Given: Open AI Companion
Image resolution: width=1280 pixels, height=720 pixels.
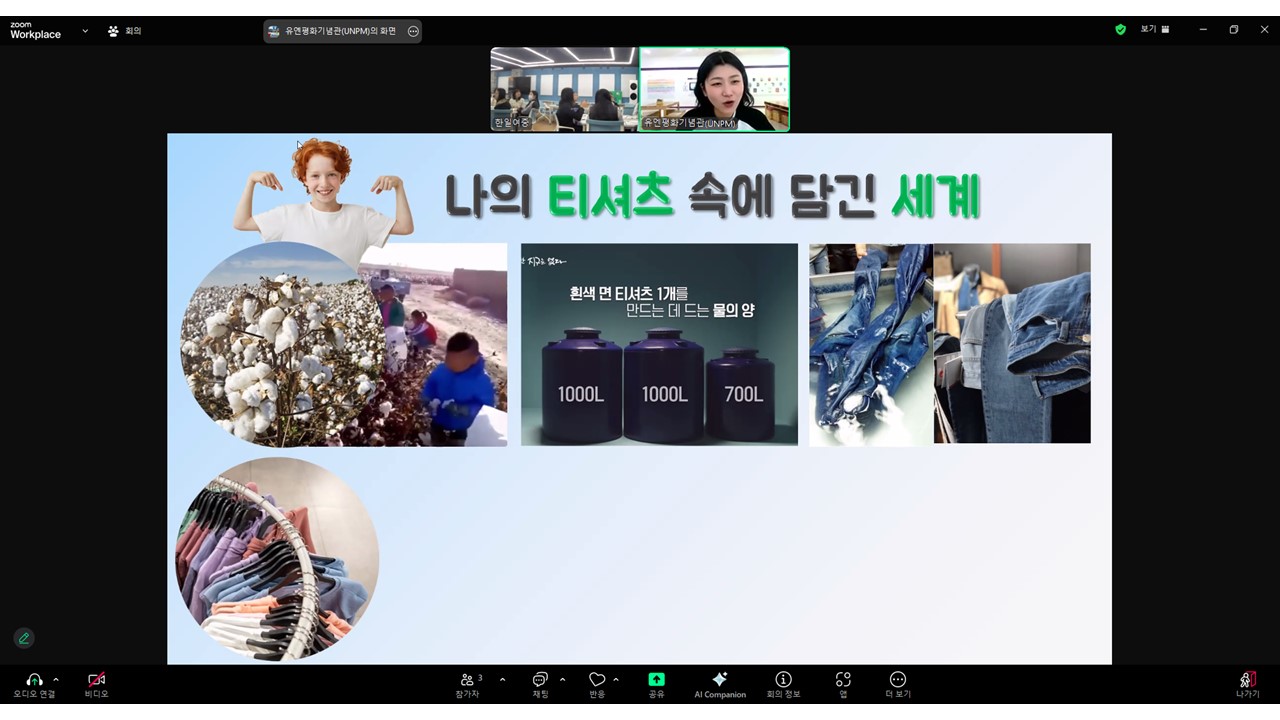Looking at the screenshot, I should click(x=719, y=680).
